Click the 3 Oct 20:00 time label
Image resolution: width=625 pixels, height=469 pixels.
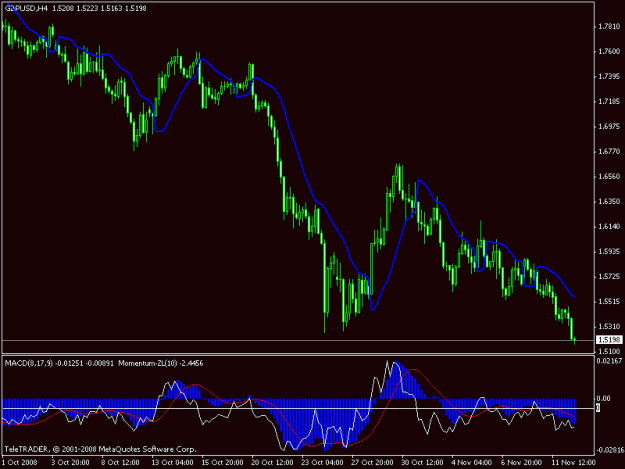70,463
